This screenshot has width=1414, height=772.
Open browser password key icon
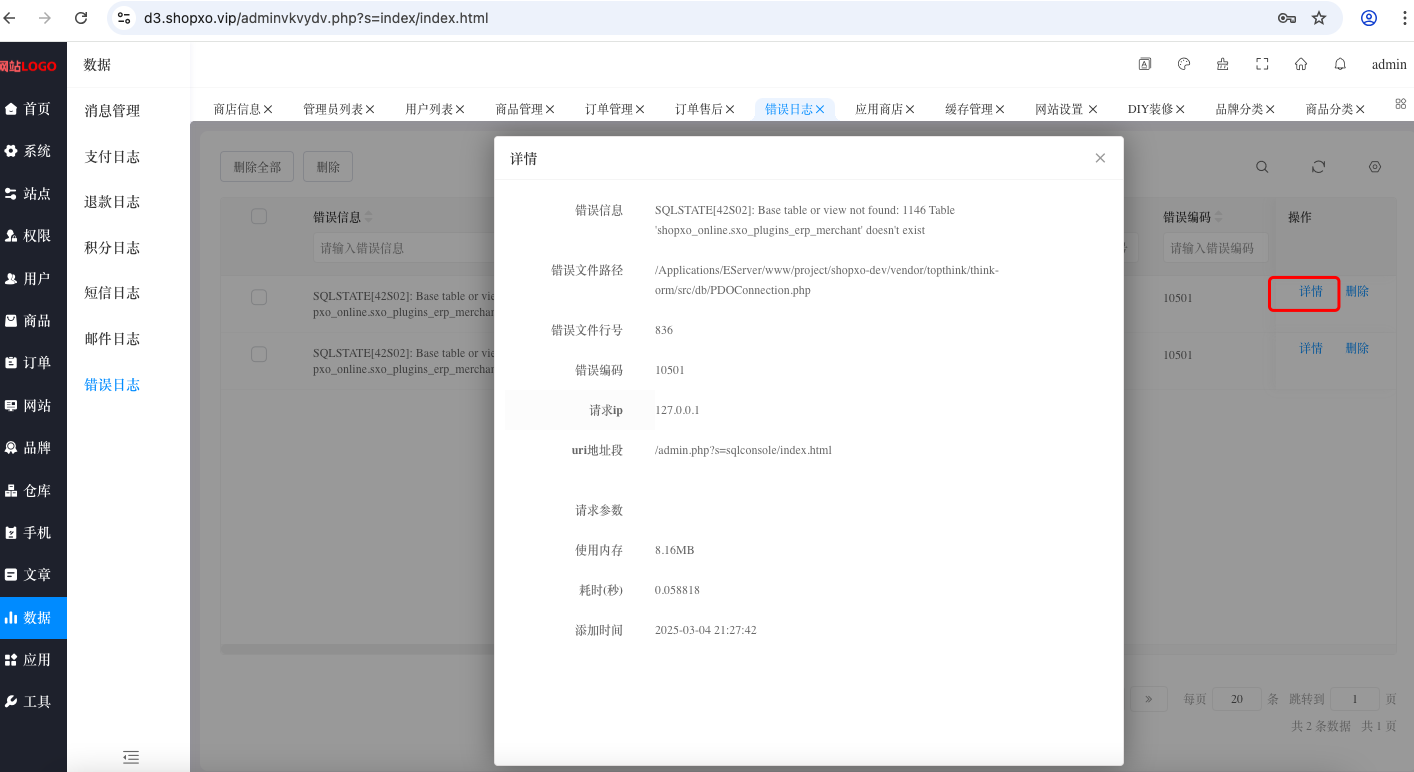click(1287, 18)
